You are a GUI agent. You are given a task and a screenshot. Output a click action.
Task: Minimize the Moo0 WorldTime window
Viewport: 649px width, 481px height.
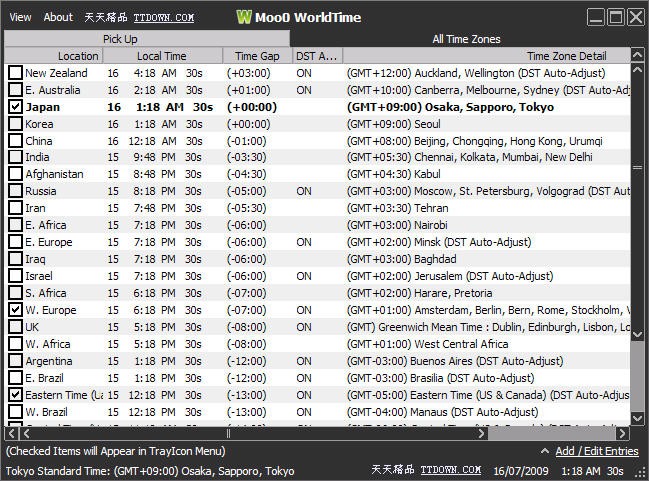596,17
